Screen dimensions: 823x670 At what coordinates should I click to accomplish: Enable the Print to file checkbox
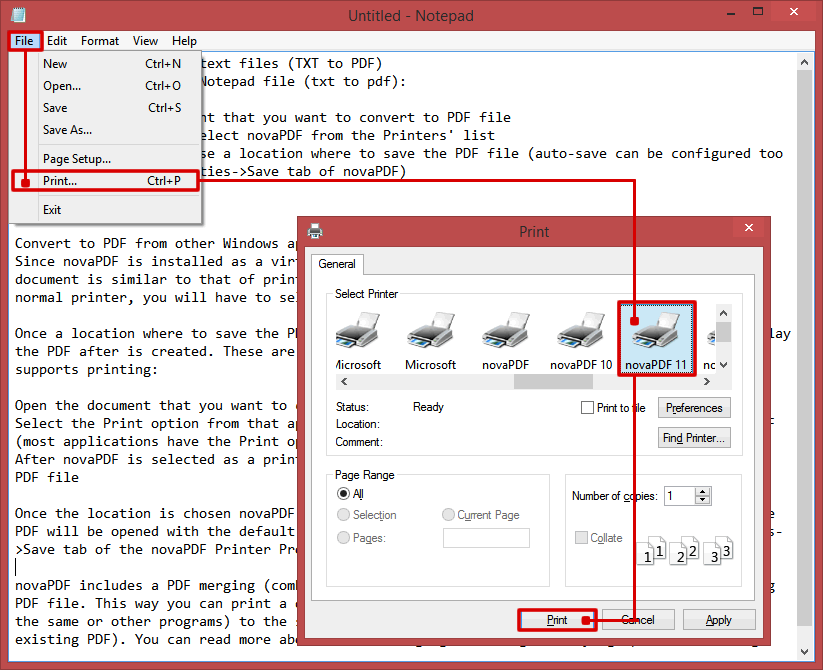(587, 408)
